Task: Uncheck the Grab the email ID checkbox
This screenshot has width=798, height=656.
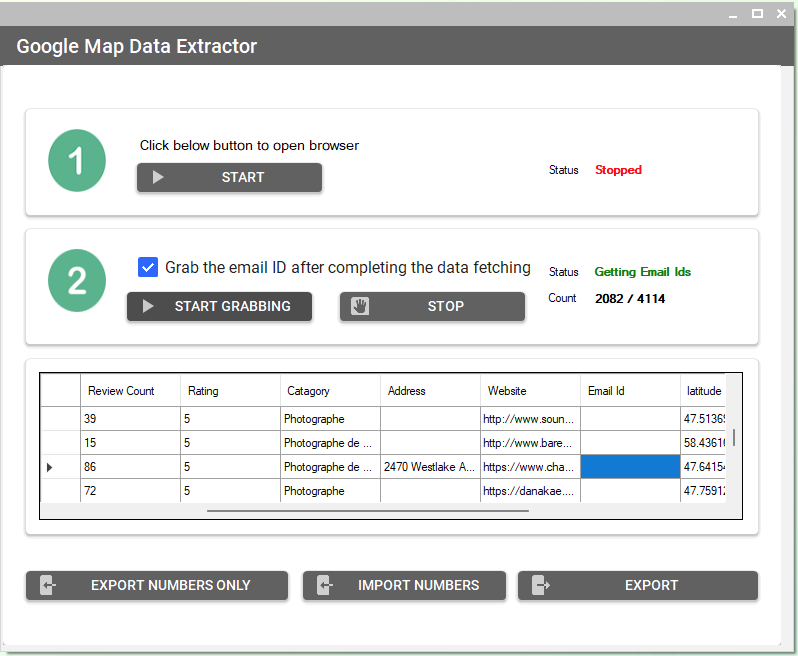Action: pyautogui.click(x=148, y=267)
